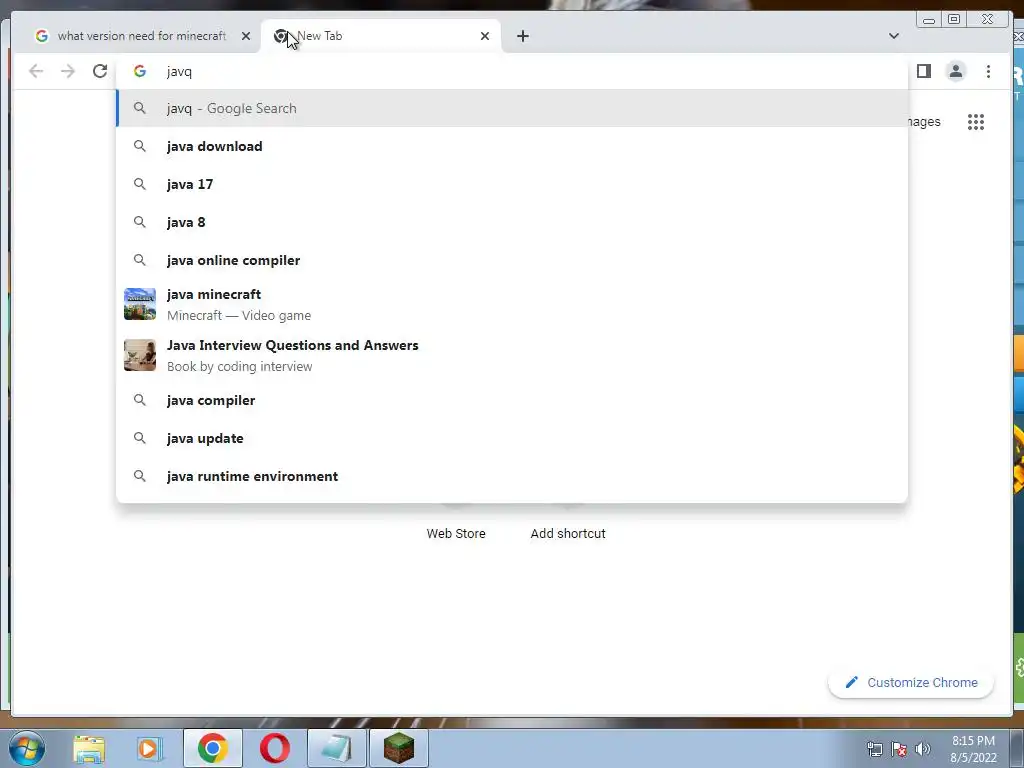Select the 'java 8' suggestion
This screenshot has width=1024, height=768.
[512, 222]
